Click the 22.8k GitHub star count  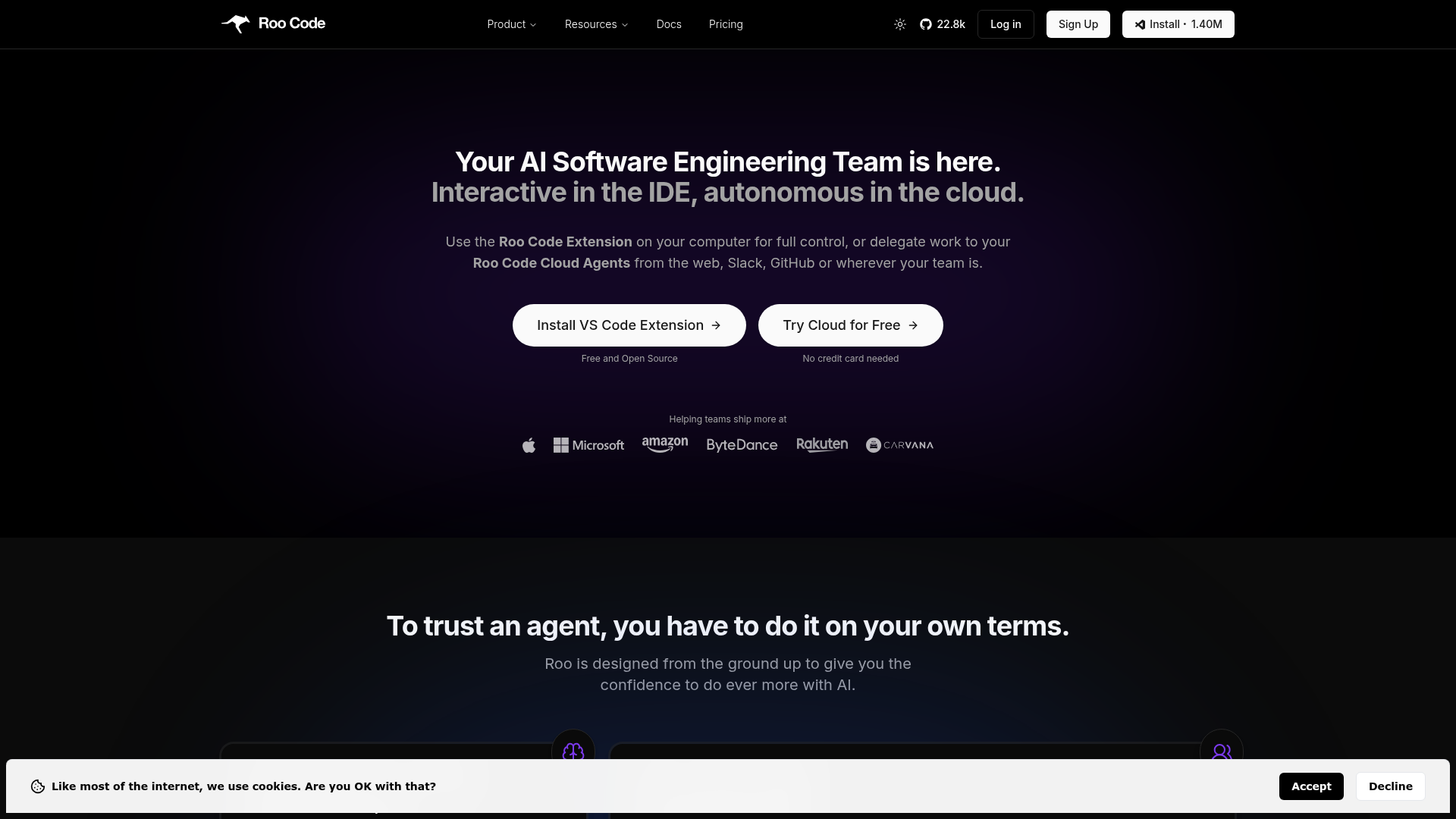[x=950, y=24]
